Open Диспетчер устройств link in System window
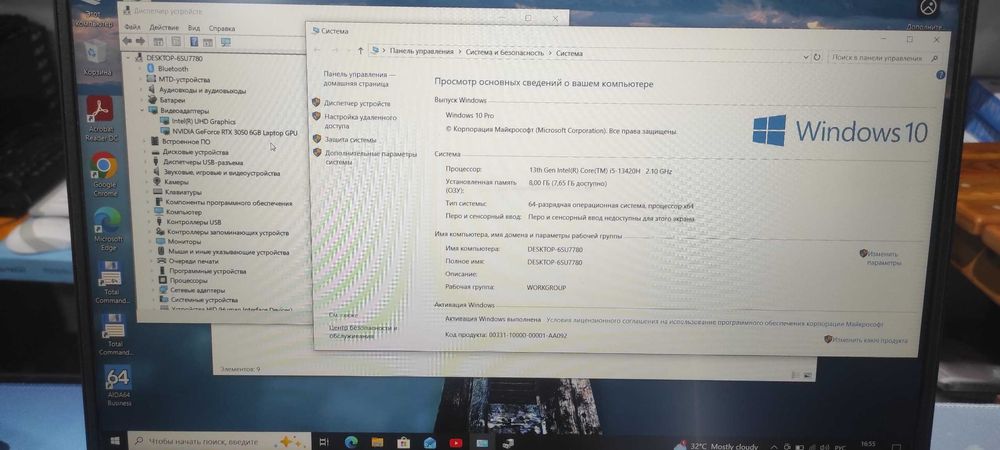 point(357,103)
